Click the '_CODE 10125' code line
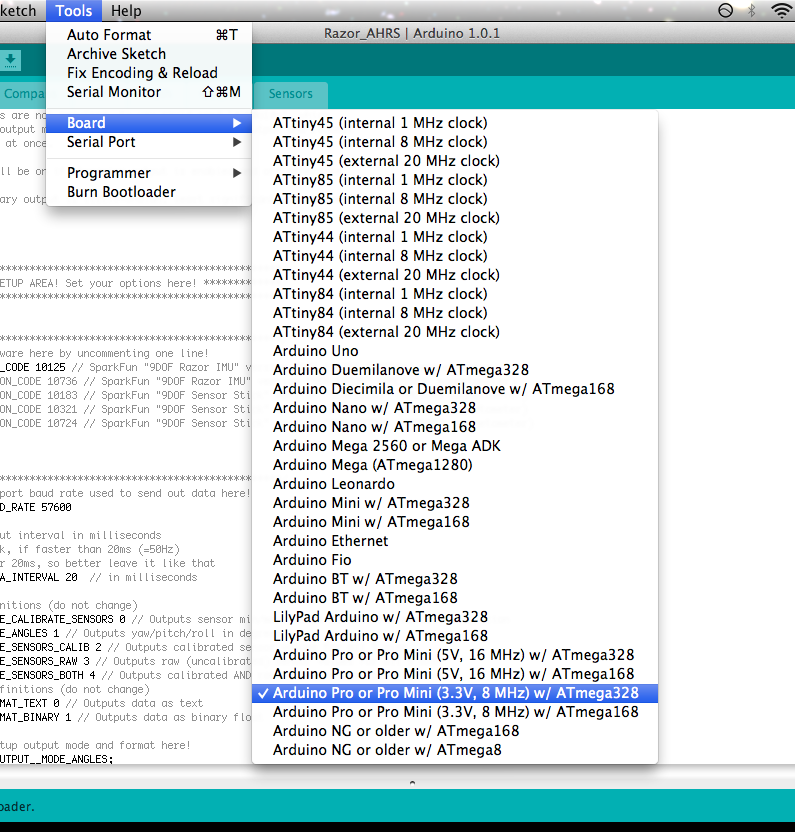This screenshot has width=795, height=832. (x=126, y=367)
